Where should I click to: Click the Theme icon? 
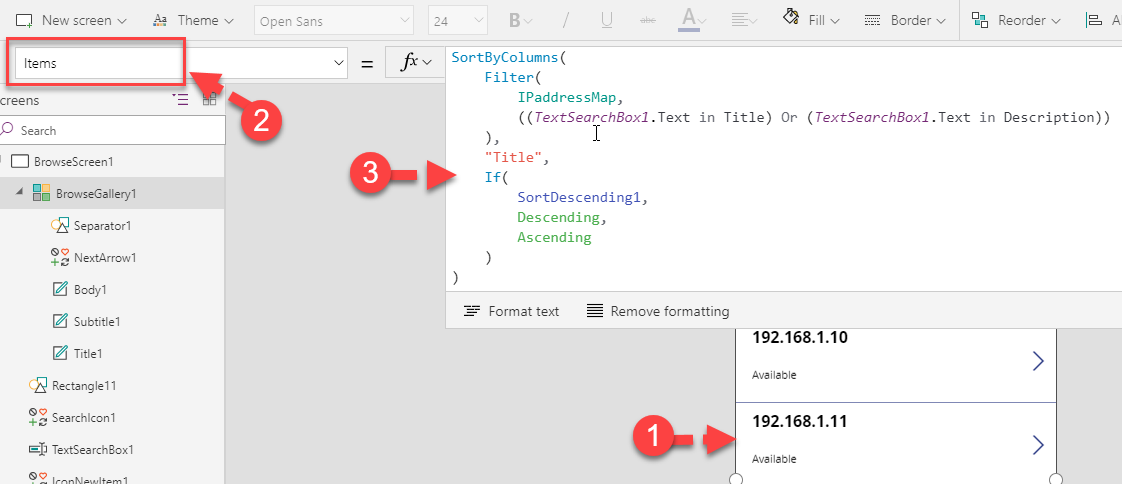[x=161, y=20]
